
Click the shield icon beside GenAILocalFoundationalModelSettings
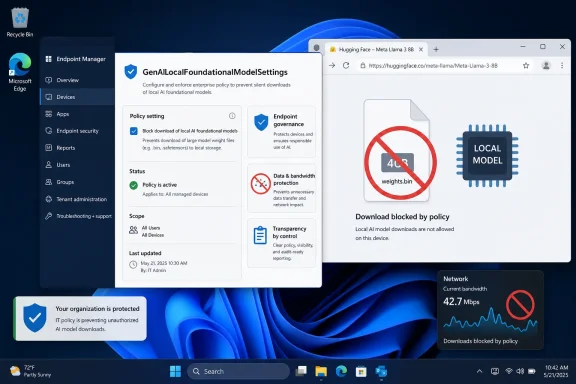(131, 72)
